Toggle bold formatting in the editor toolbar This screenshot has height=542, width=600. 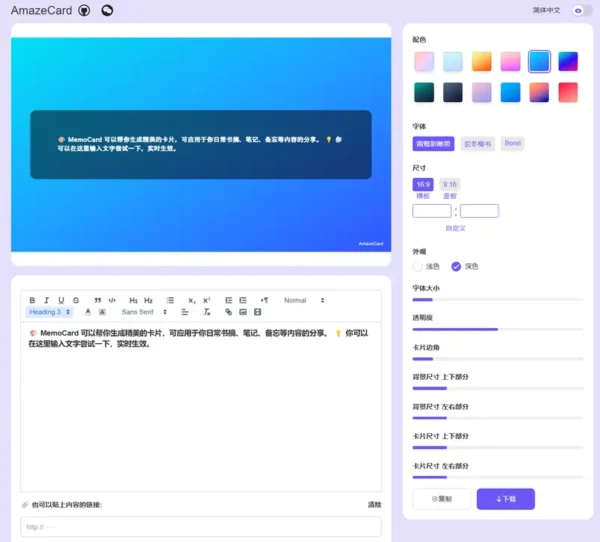(32, 300)
